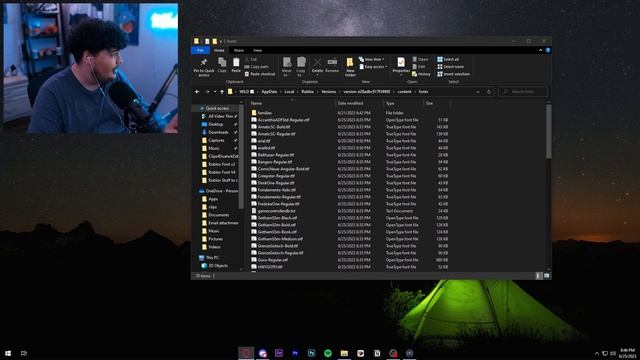
Task: Click the Rename ribbon button
Action: click(332, 65)
